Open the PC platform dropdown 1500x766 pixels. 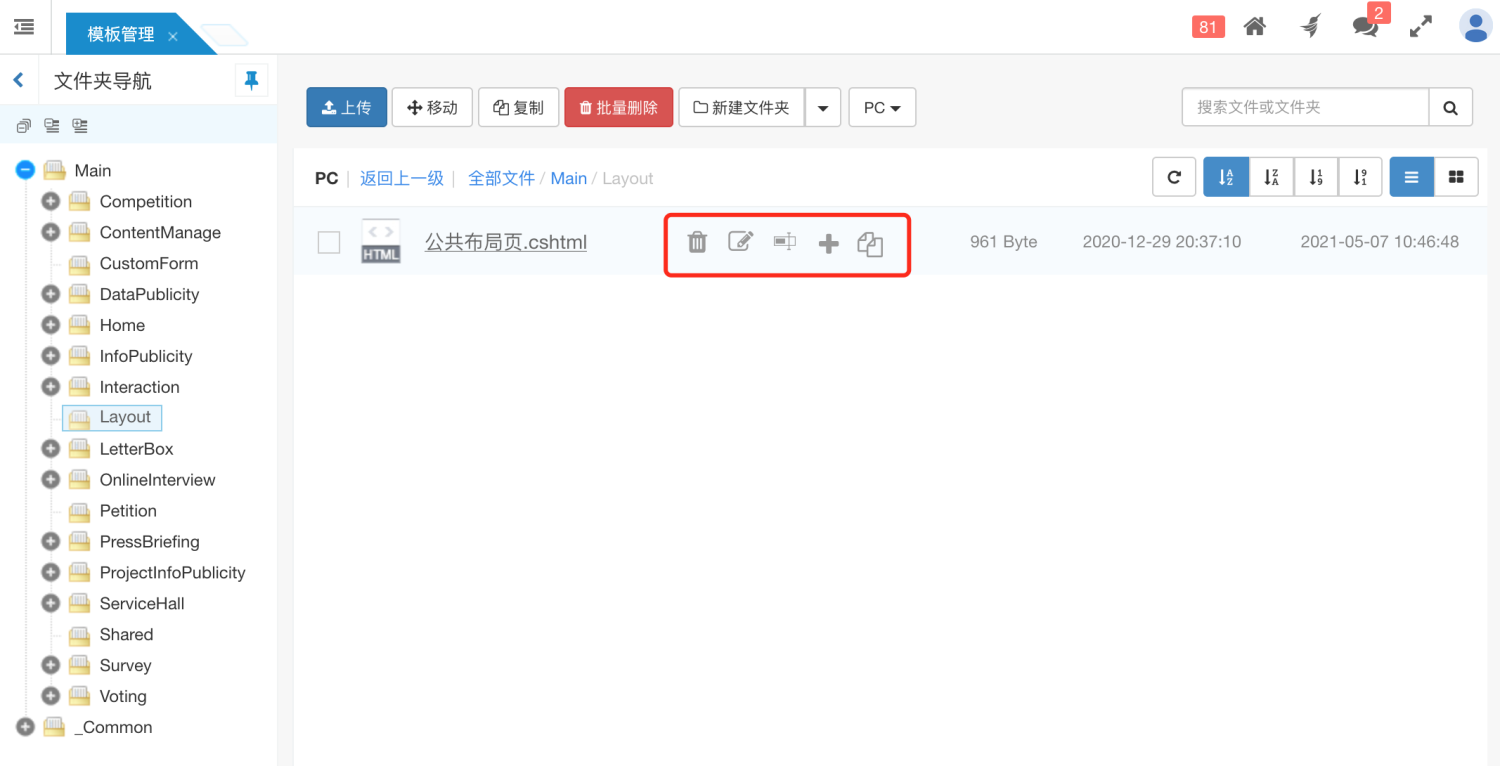[882, 107]
